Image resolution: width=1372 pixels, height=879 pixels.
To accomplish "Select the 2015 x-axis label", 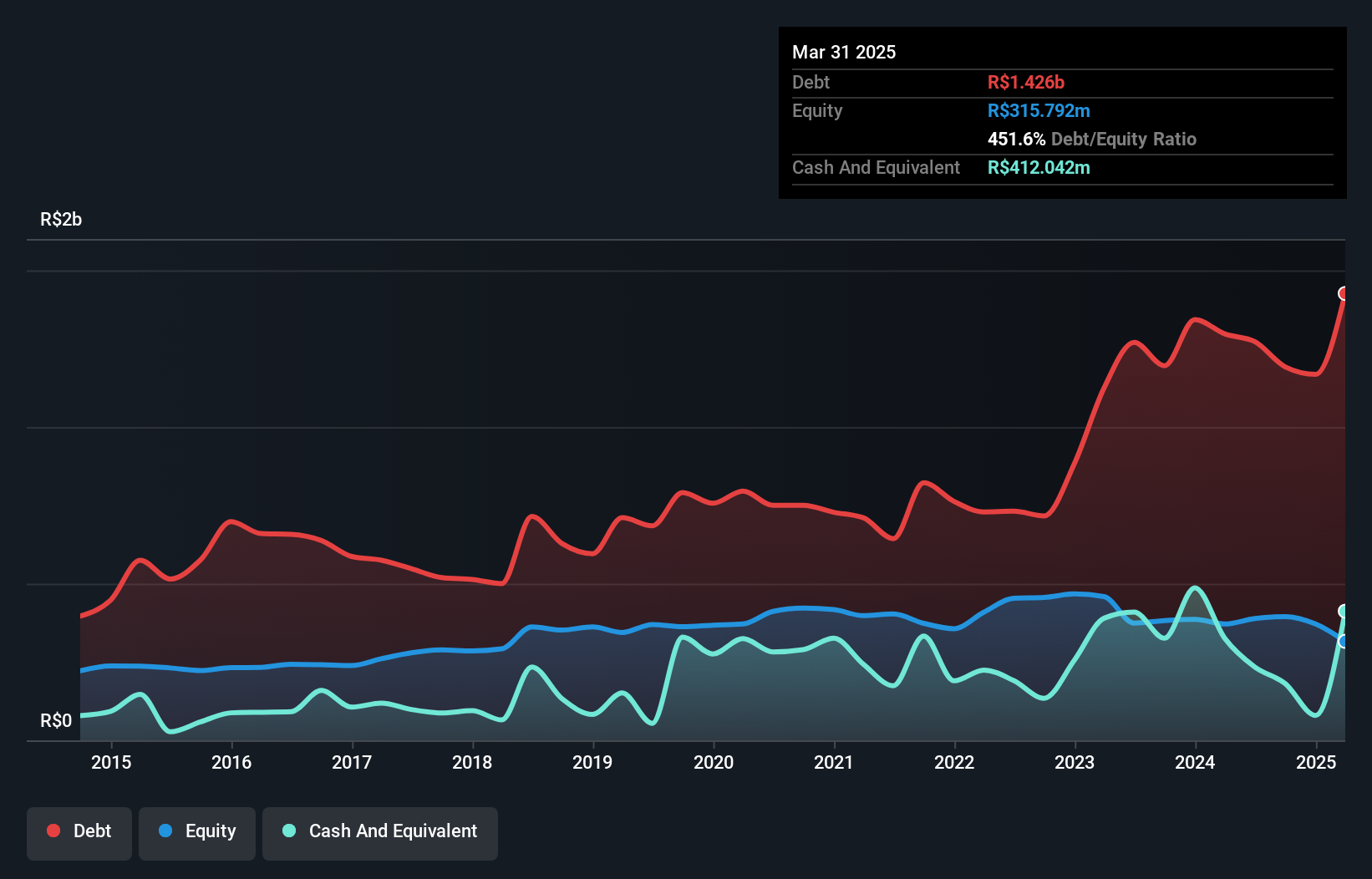I will (111, 762).
